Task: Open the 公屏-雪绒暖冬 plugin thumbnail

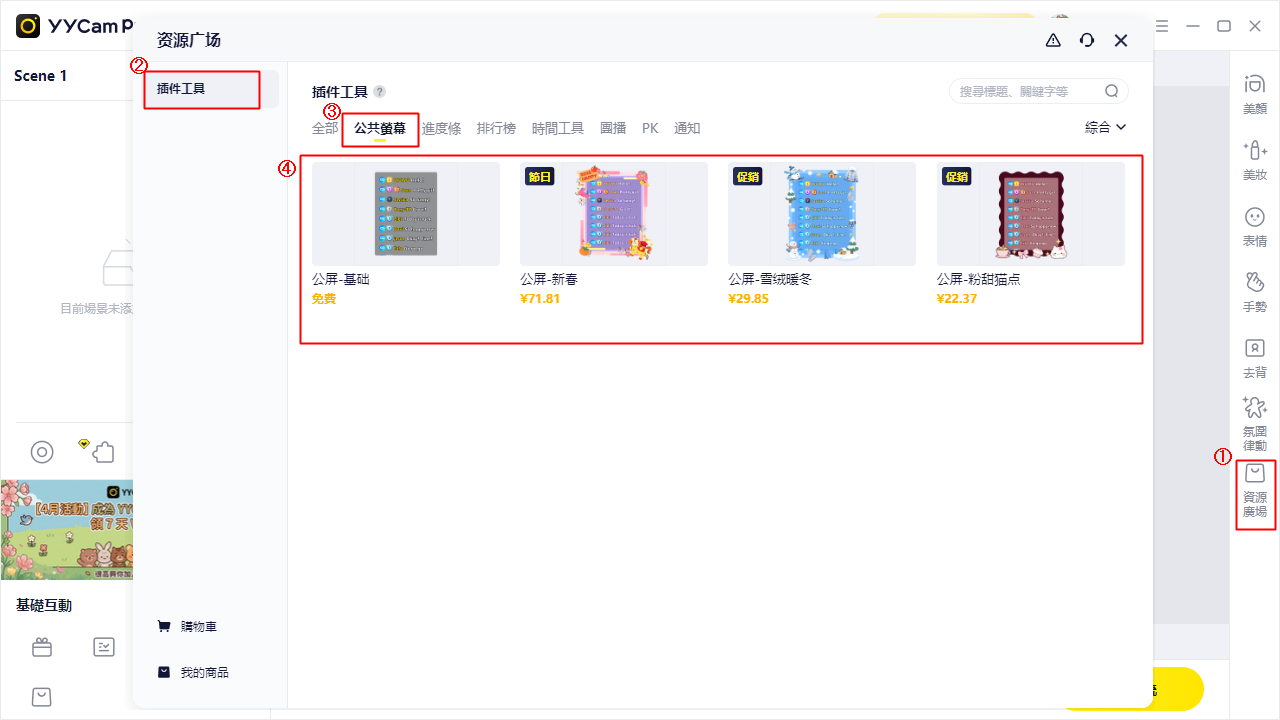Action: pos(821,214)
